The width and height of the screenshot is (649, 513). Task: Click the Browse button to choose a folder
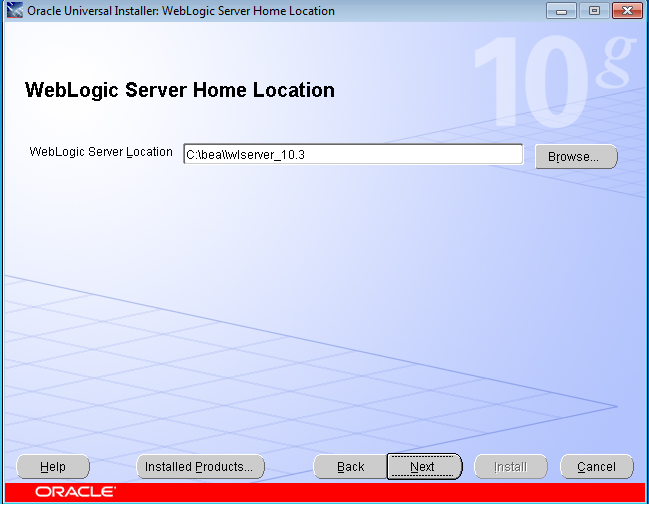[576, 157]
